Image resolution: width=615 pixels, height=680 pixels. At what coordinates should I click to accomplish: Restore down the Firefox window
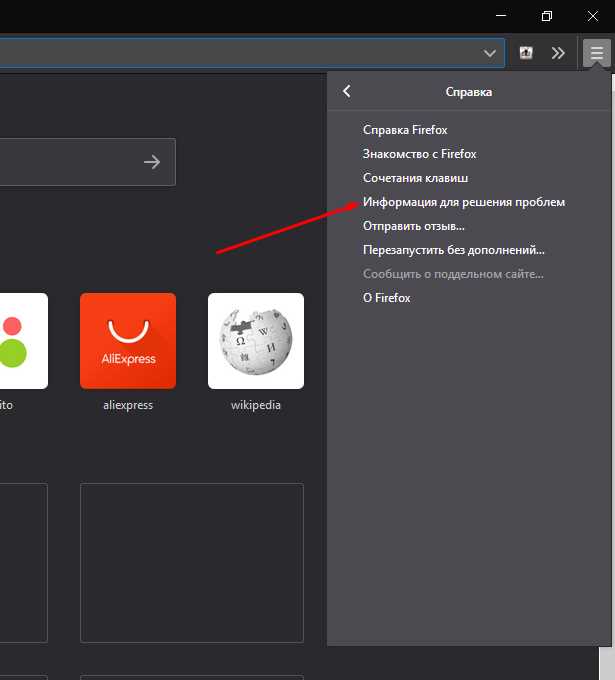coord(547,16)
